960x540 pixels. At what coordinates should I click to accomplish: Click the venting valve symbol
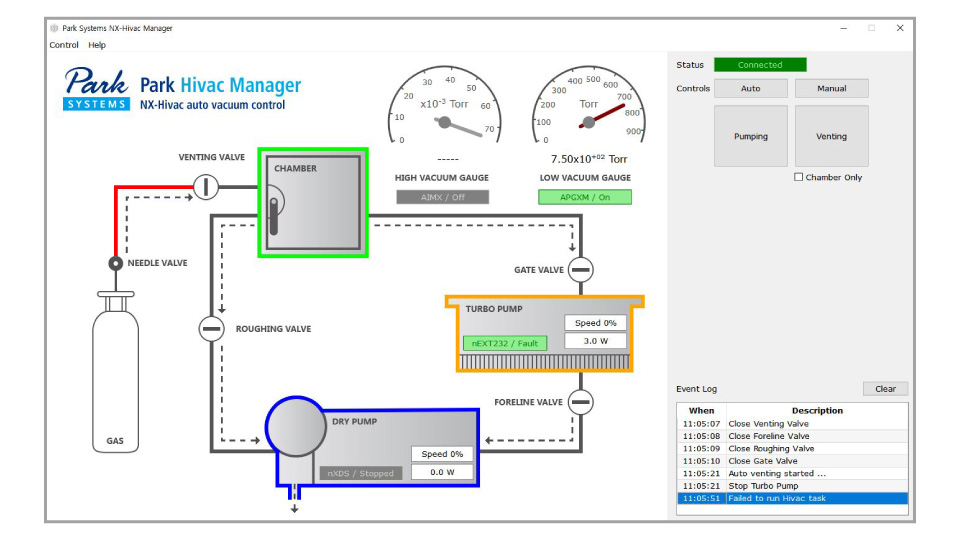205,186
